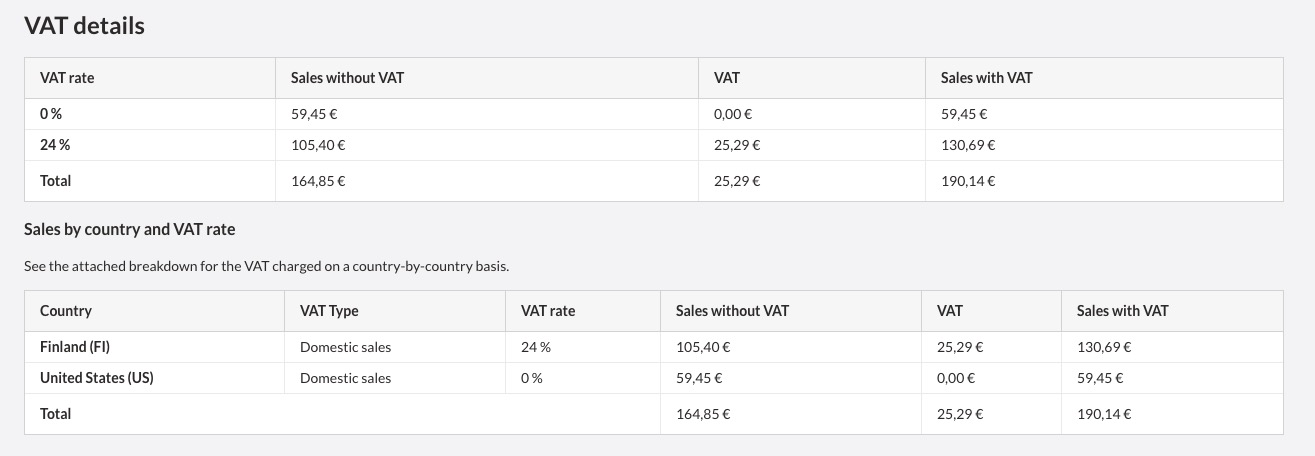Image resolution: width=1315 pixels, height=456 pixels.
Task: Click the VAT Type column header
Action: (x=329, y=311)
